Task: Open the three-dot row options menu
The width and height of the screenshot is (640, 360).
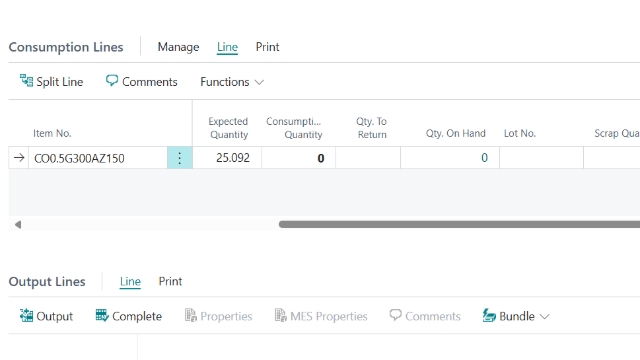Action: (x=180, y=158)
